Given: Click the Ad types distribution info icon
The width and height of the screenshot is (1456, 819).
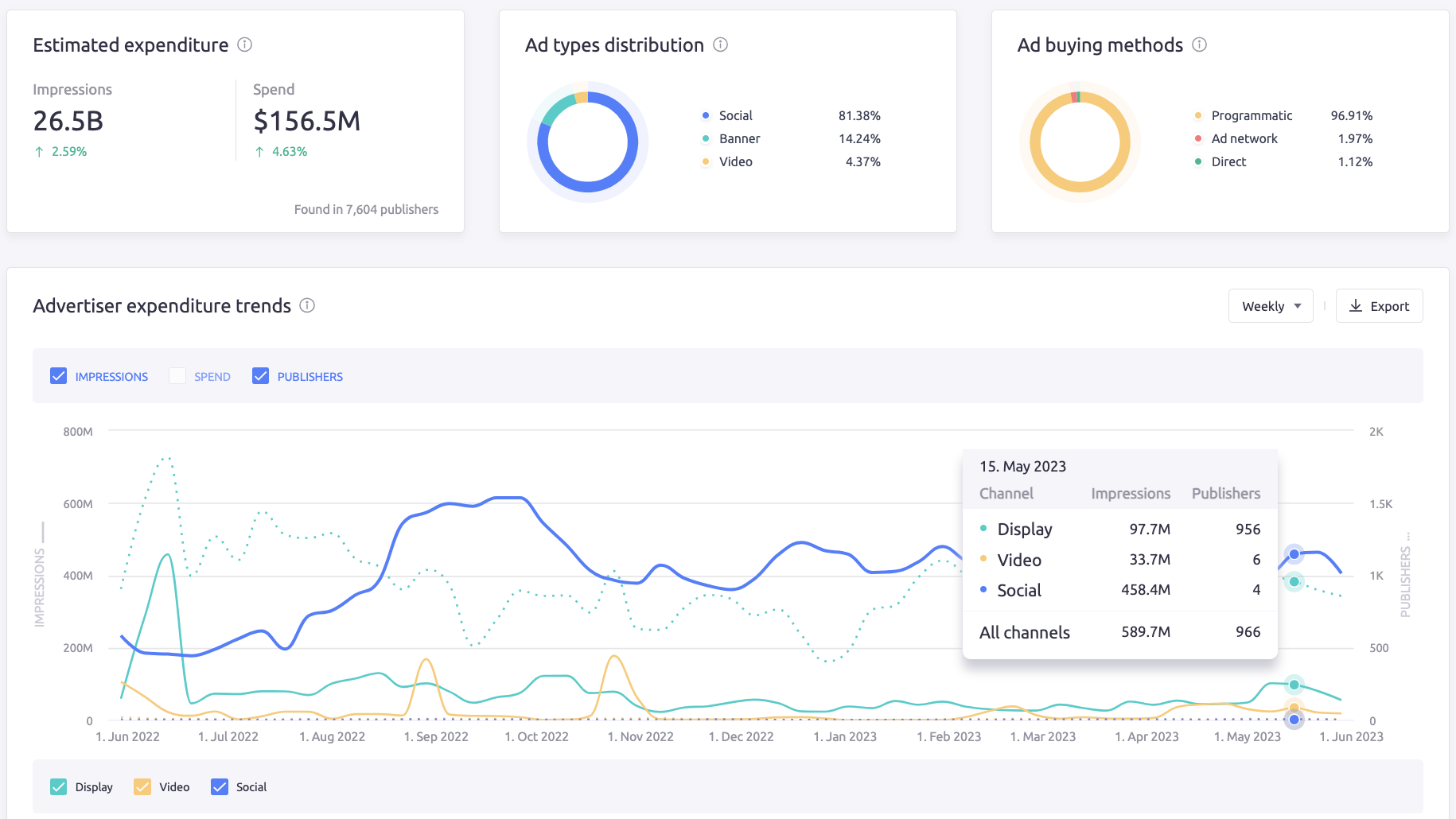Looking at the screenshot, I should tap(721, 45).
